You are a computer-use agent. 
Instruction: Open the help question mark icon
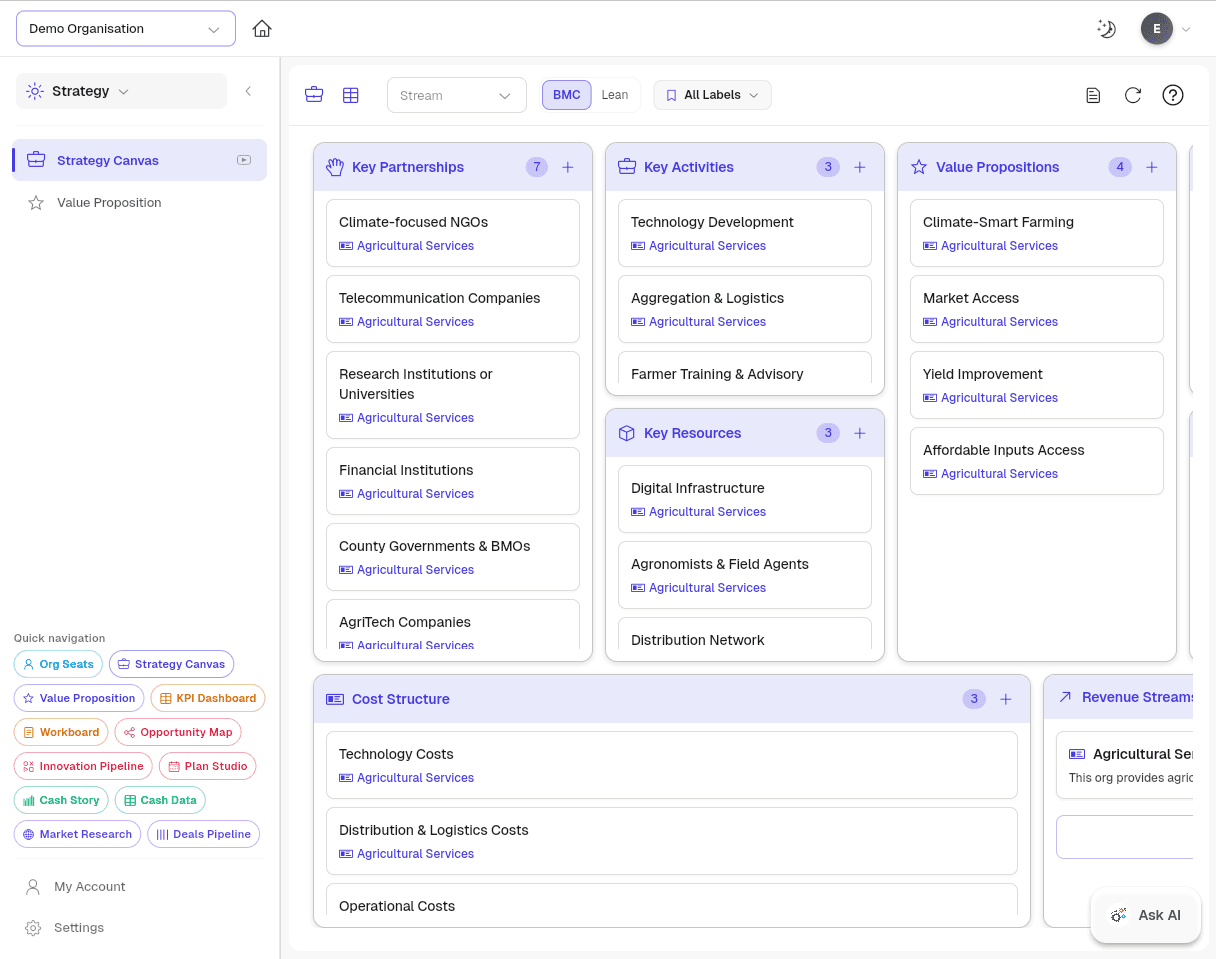coord(1173,95)
